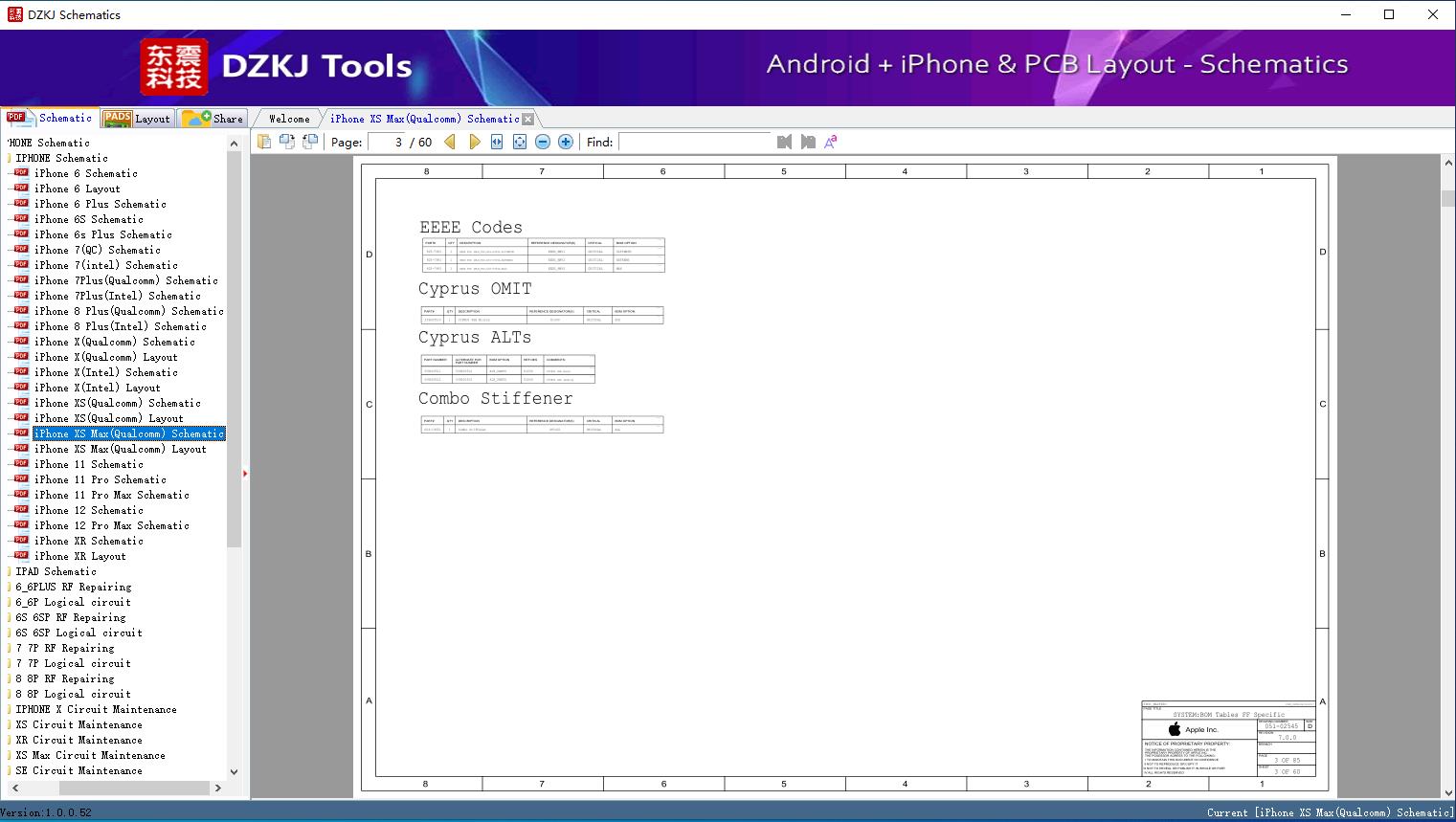Switch to the Schematic sidebar tab
Screen dimensions: 1456x822
pyautogui.click(x=50, y=118)
